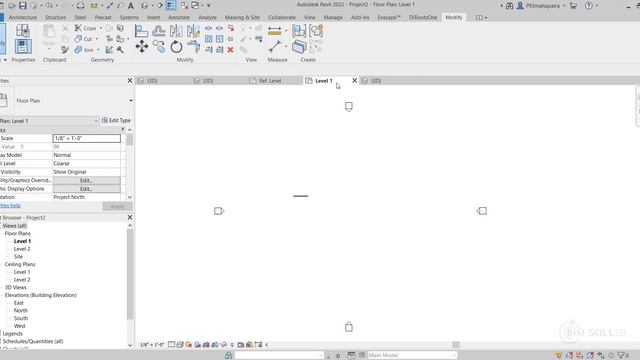Image resolution: width=640 pixels, height=360 pixels.
Task: Click the Join geometry tool
Action: [x=84, y=50]
